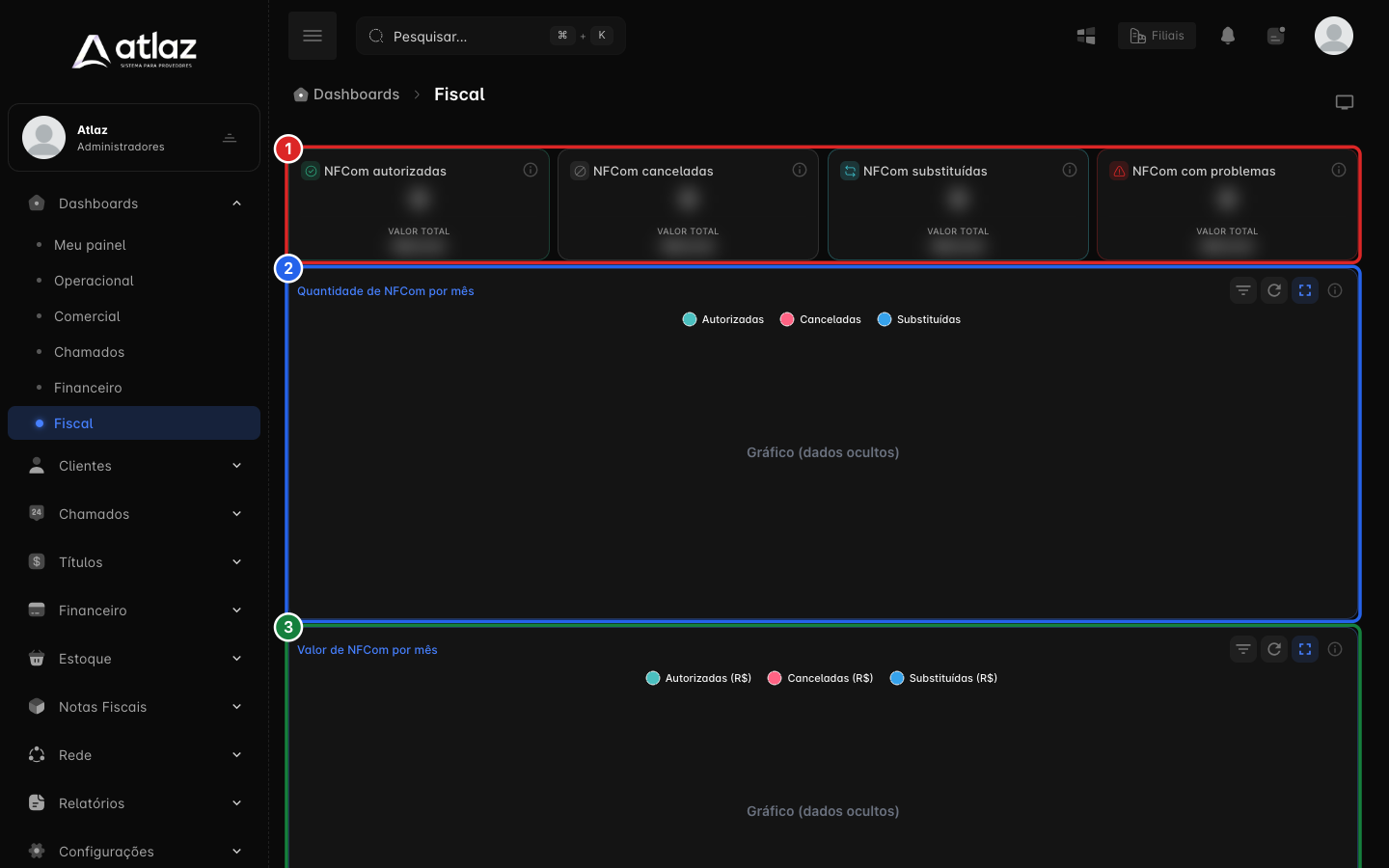Open Comercial dashboard
Viewport: 1389px width, 868px height.
click(134, 316)
